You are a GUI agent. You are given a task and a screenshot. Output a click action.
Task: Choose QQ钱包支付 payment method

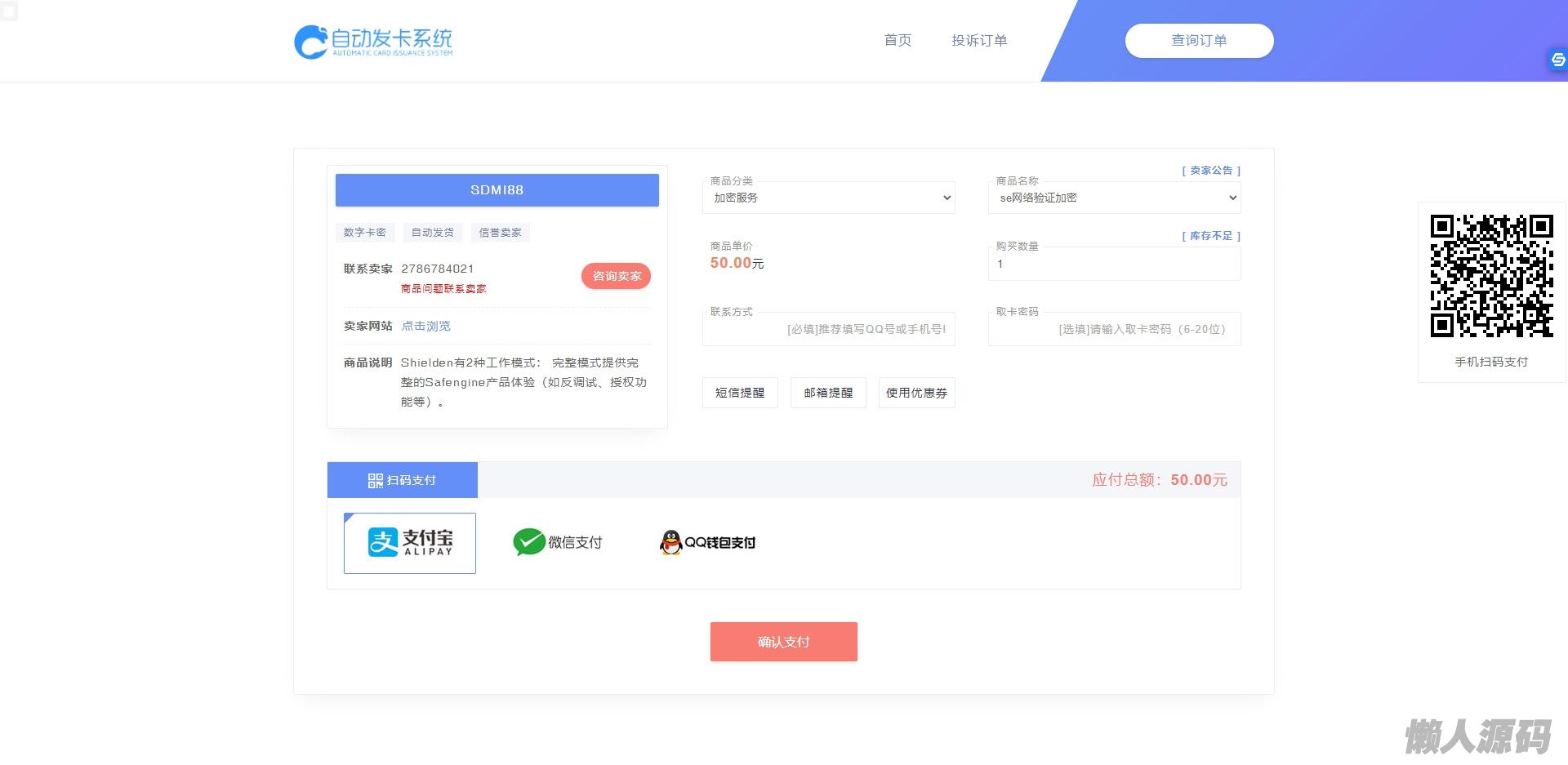pos(707,542)
